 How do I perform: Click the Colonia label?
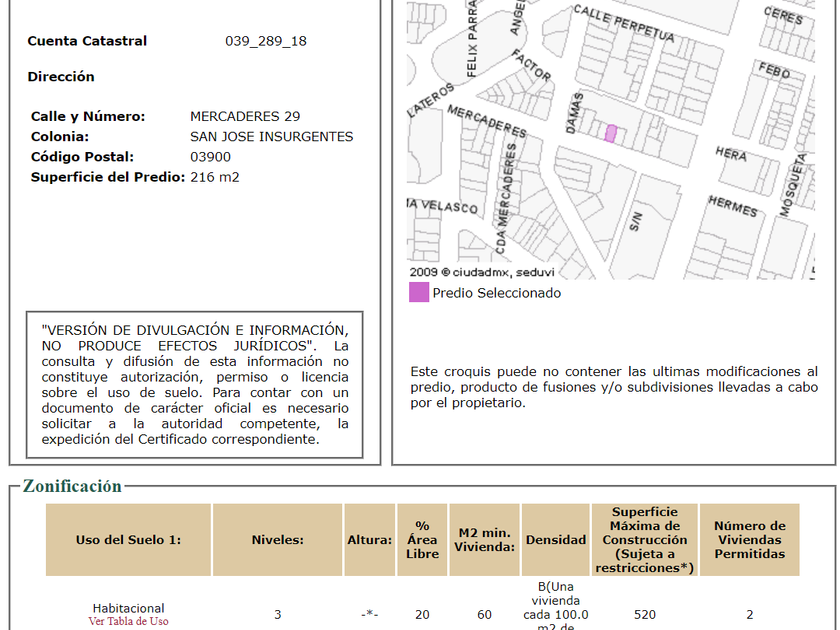(60, 137)
